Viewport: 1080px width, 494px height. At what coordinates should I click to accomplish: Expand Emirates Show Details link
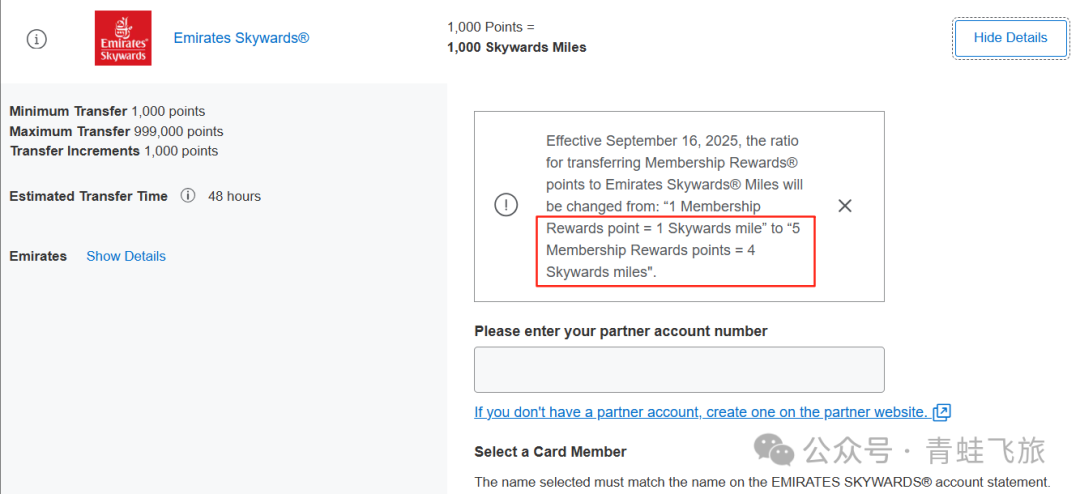point(126,256)
